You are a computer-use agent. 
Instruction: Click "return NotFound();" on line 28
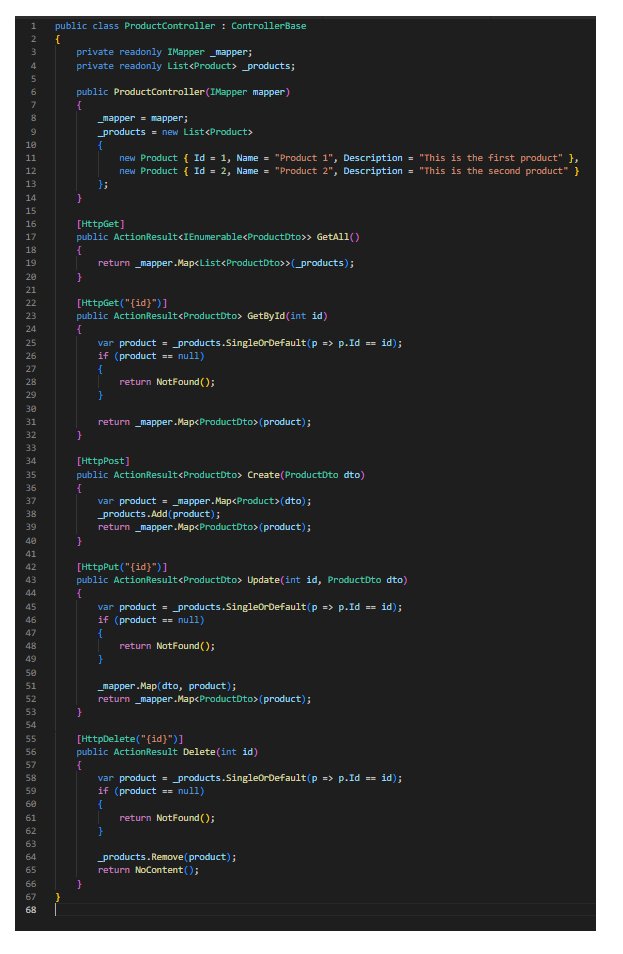[167, 382]
